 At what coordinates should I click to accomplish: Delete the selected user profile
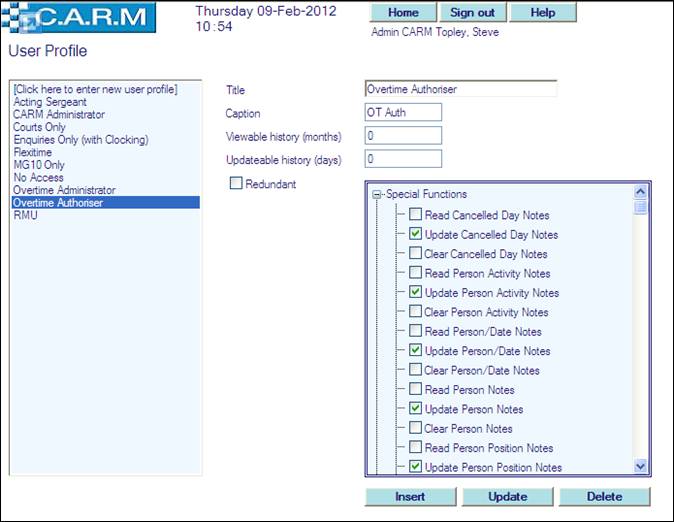(604, 497)
